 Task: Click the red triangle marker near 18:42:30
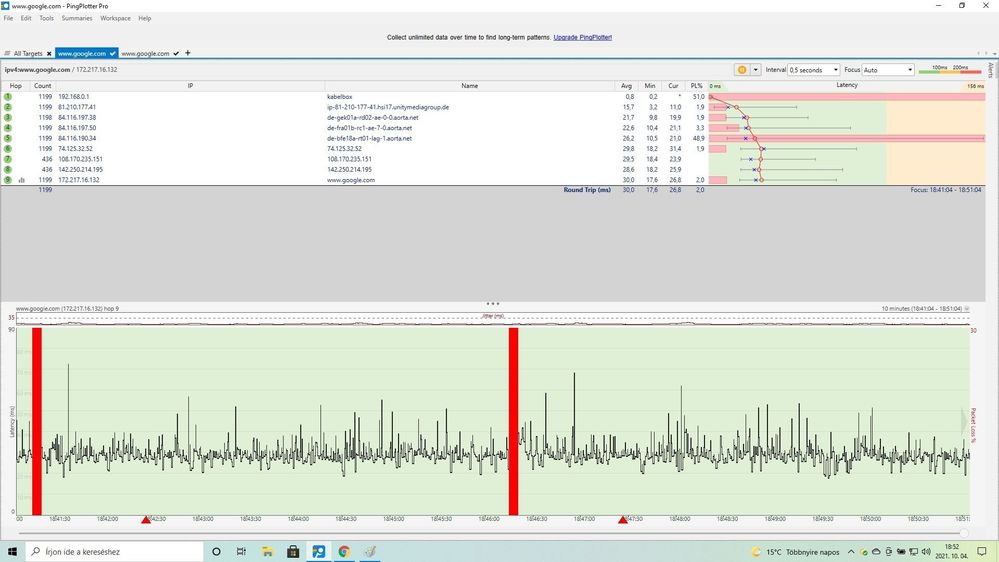[x=146, y=520]
